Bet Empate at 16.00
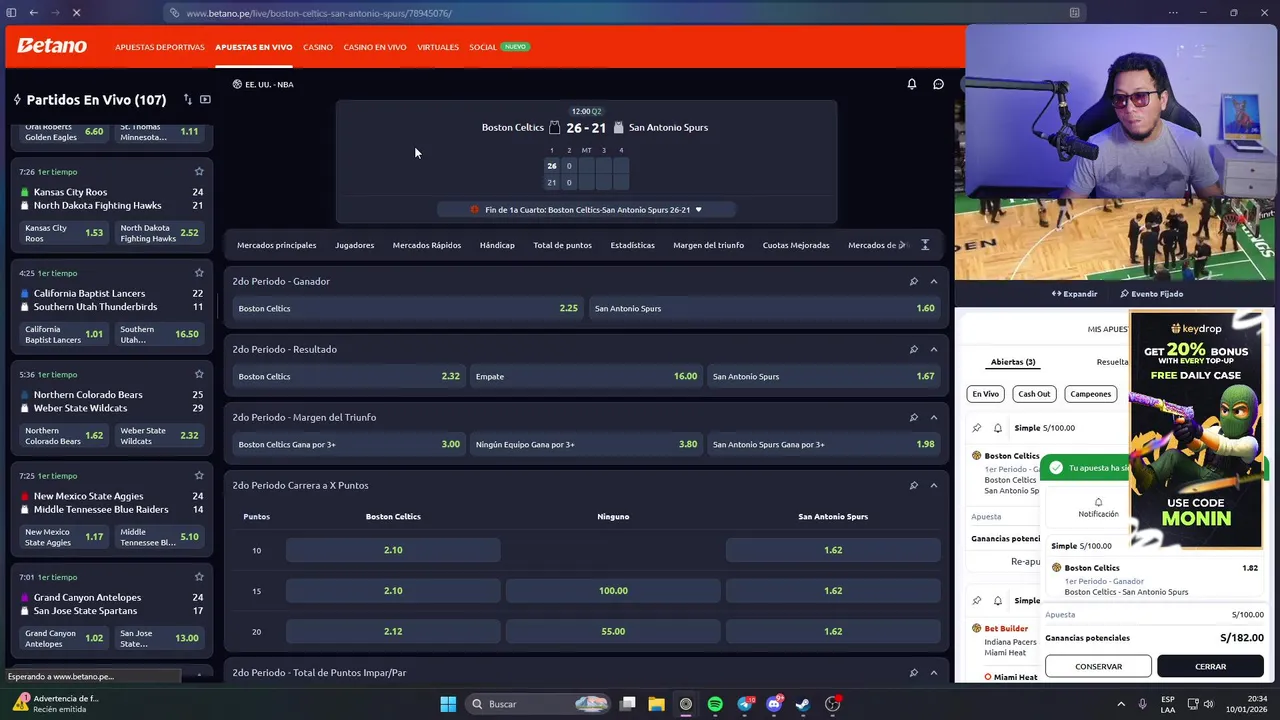 pyautogui.click(x=586, y=376)
